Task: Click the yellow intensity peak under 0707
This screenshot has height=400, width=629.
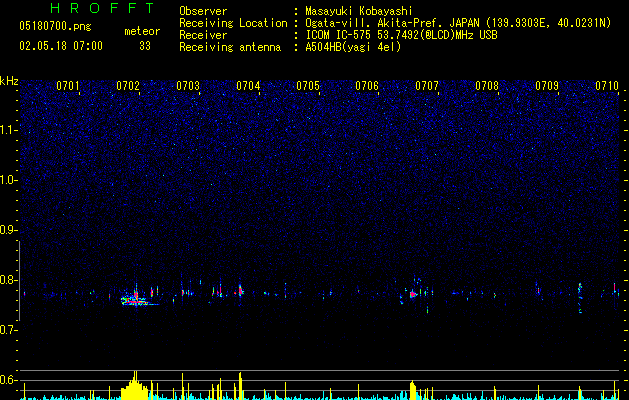Action: (x=413, y=390)
